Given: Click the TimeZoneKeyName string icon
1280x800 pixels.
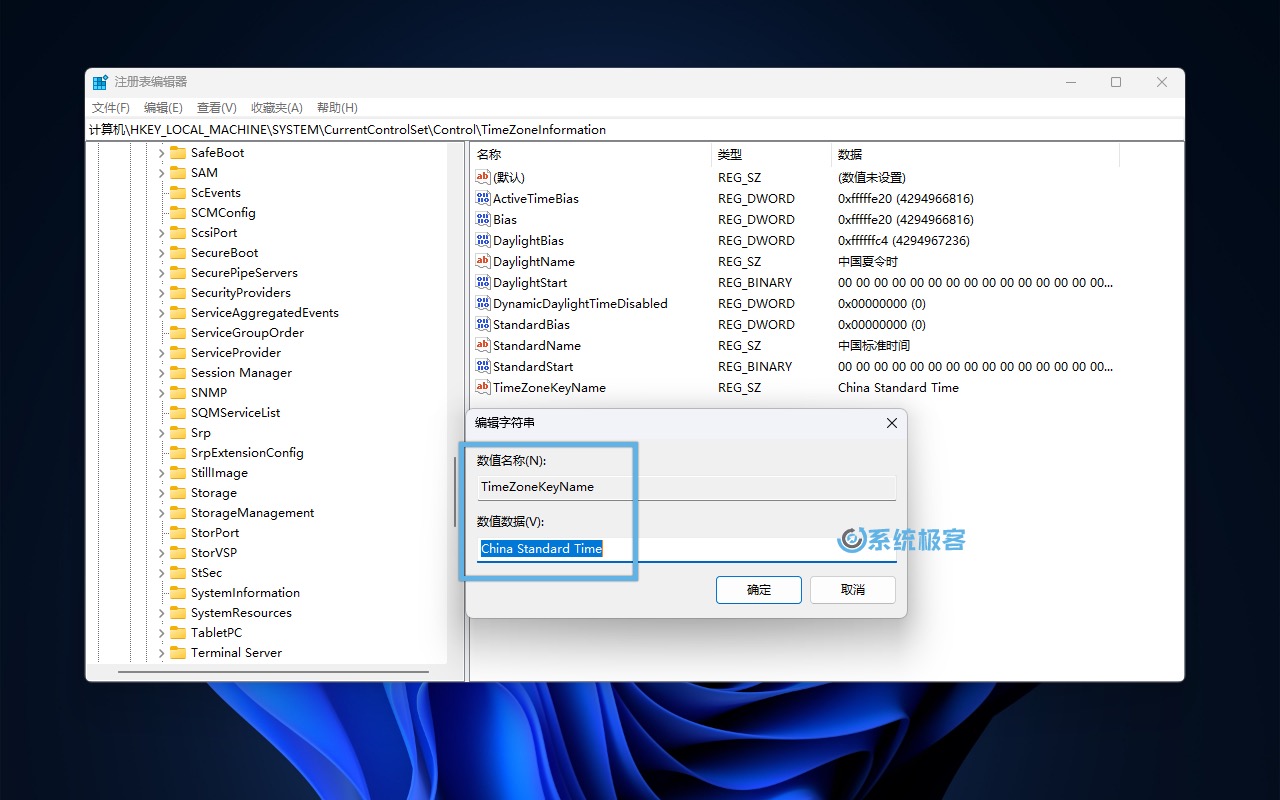Looking at the screenshot, I should pos(483,387).
